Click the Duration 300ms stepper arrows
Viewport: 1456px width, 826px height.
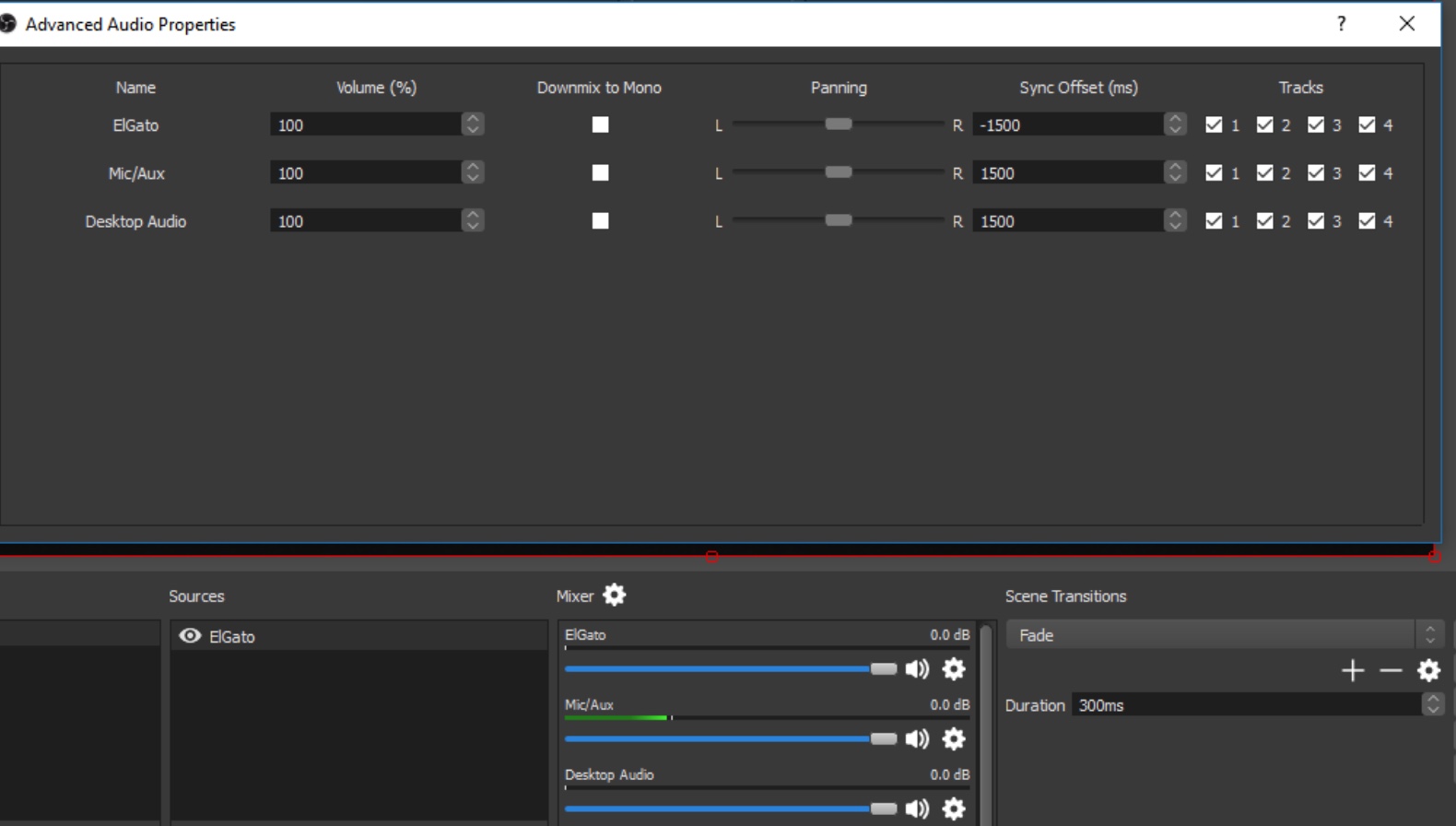(1432, 705)
